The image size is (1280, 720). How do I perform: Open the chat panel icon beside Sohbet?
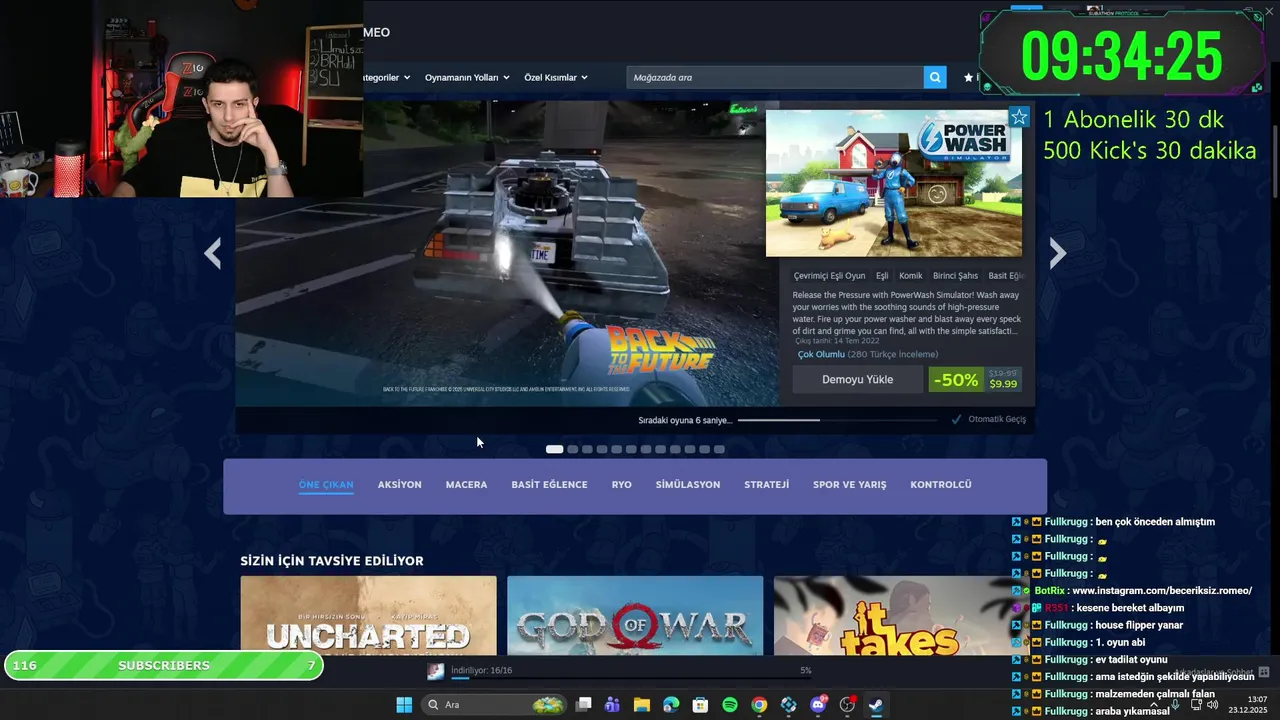pyautogui.click(x=1264, y=672)
